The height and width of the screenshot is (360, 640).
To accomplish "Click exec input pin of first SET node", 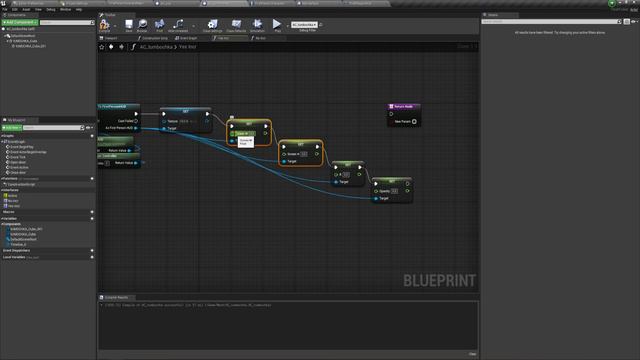I will (164, 114).
